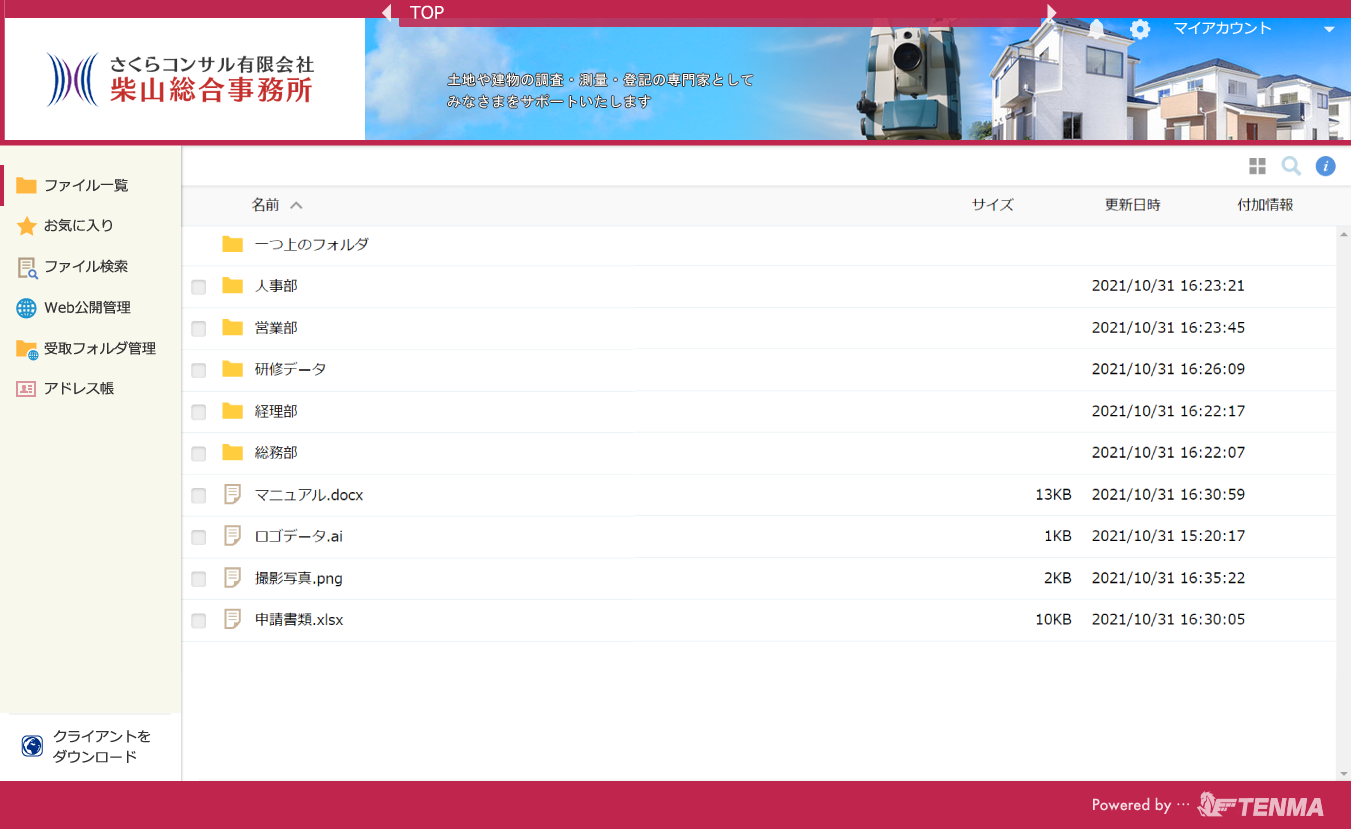The width and height of the screenshot is (1351, 829).
Task: Click left arrow beside TOP breadcrumb
Action: (x=387, y=12)
